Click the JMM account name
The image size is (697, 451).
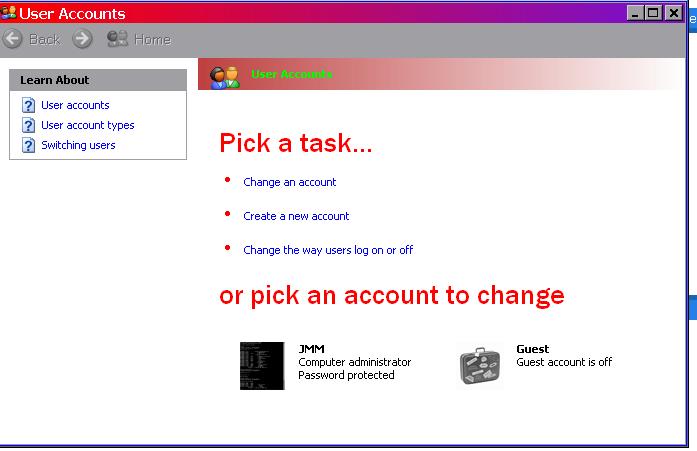click(x=311, y=349)
